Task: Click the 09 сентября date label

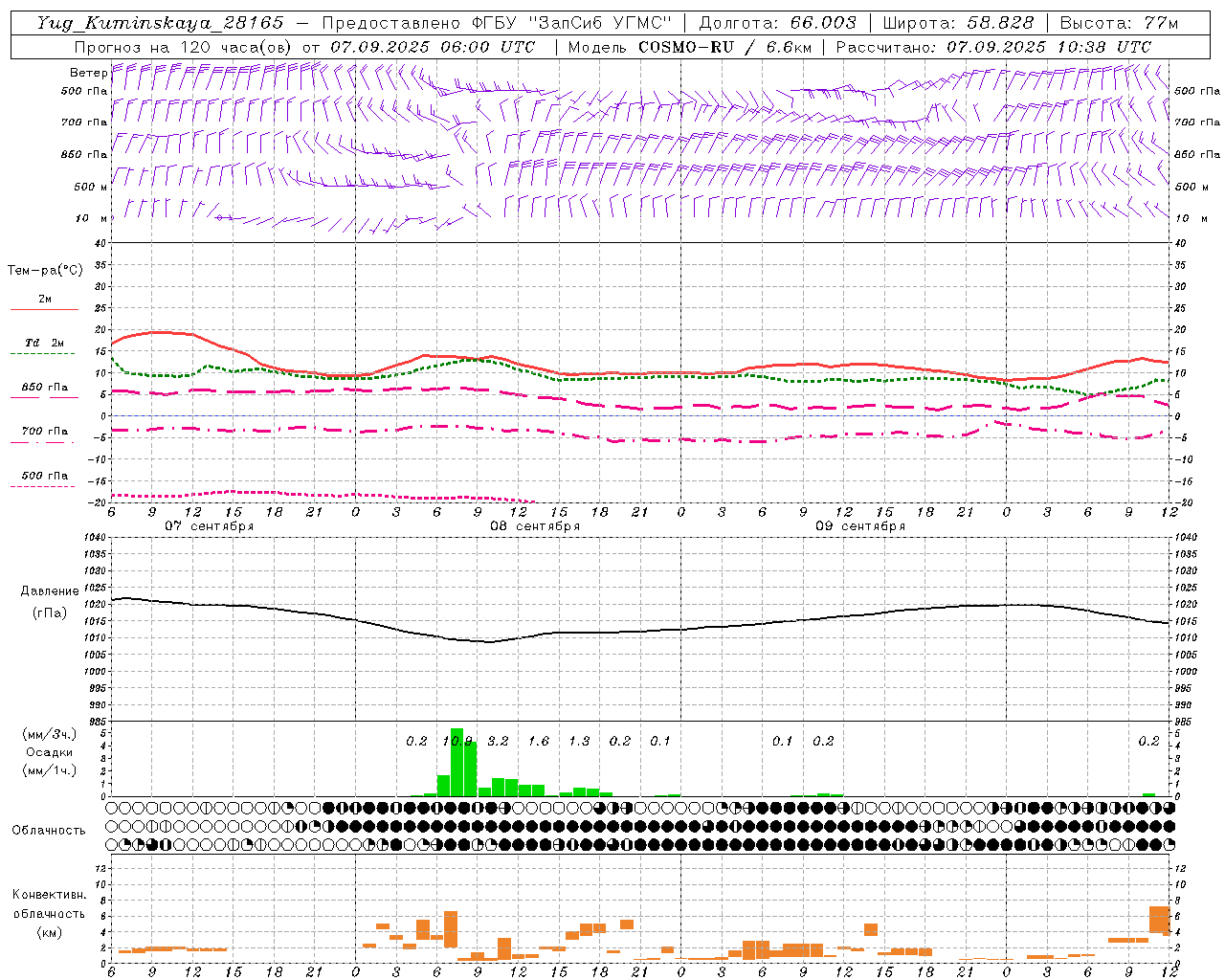Action: (x=860, y=526)
